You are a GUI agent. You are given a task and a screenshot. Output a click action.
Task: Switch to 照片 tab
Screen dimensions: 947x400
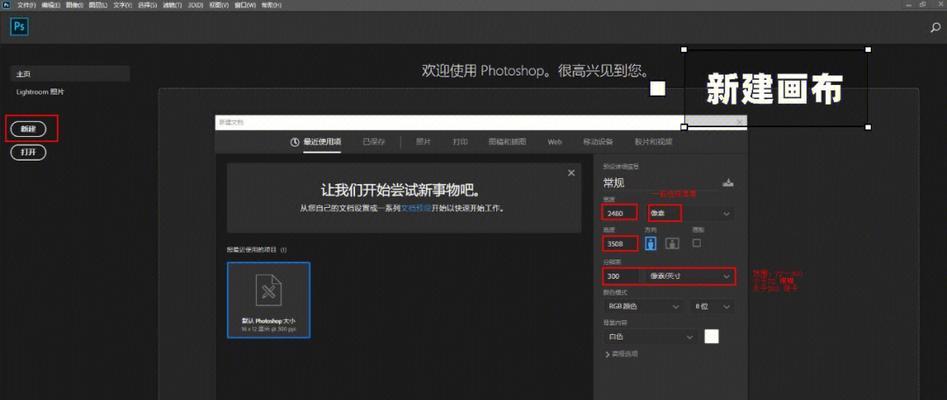[423, 142]
